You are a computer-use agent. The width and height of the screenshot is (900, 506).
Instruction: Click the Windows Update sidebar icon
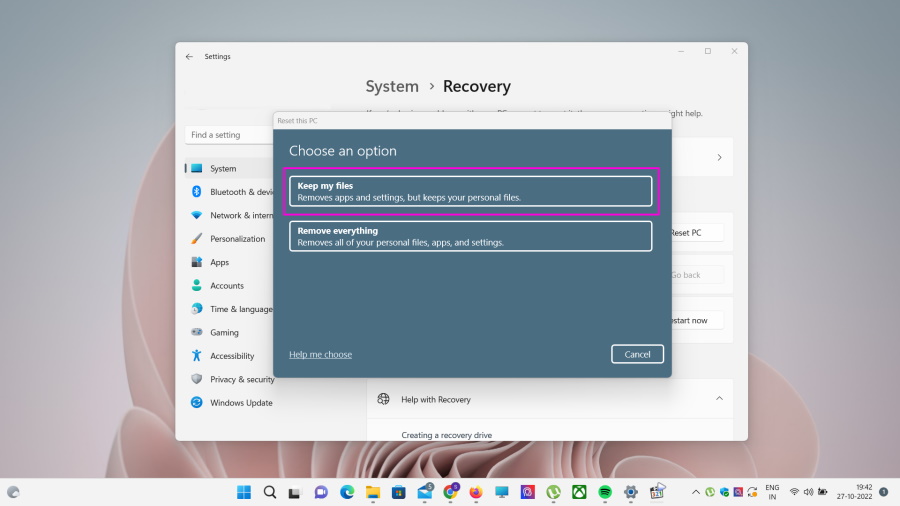tap(197, 403)
